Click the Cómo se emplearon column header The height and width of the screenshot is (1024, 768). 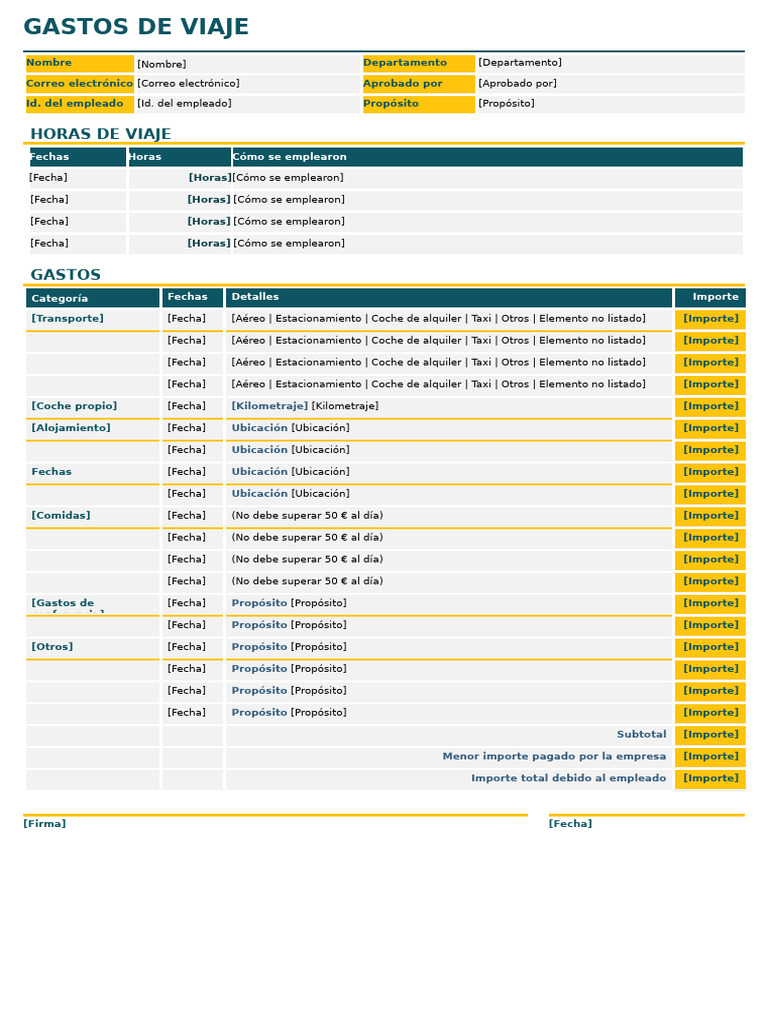(487, 157)
